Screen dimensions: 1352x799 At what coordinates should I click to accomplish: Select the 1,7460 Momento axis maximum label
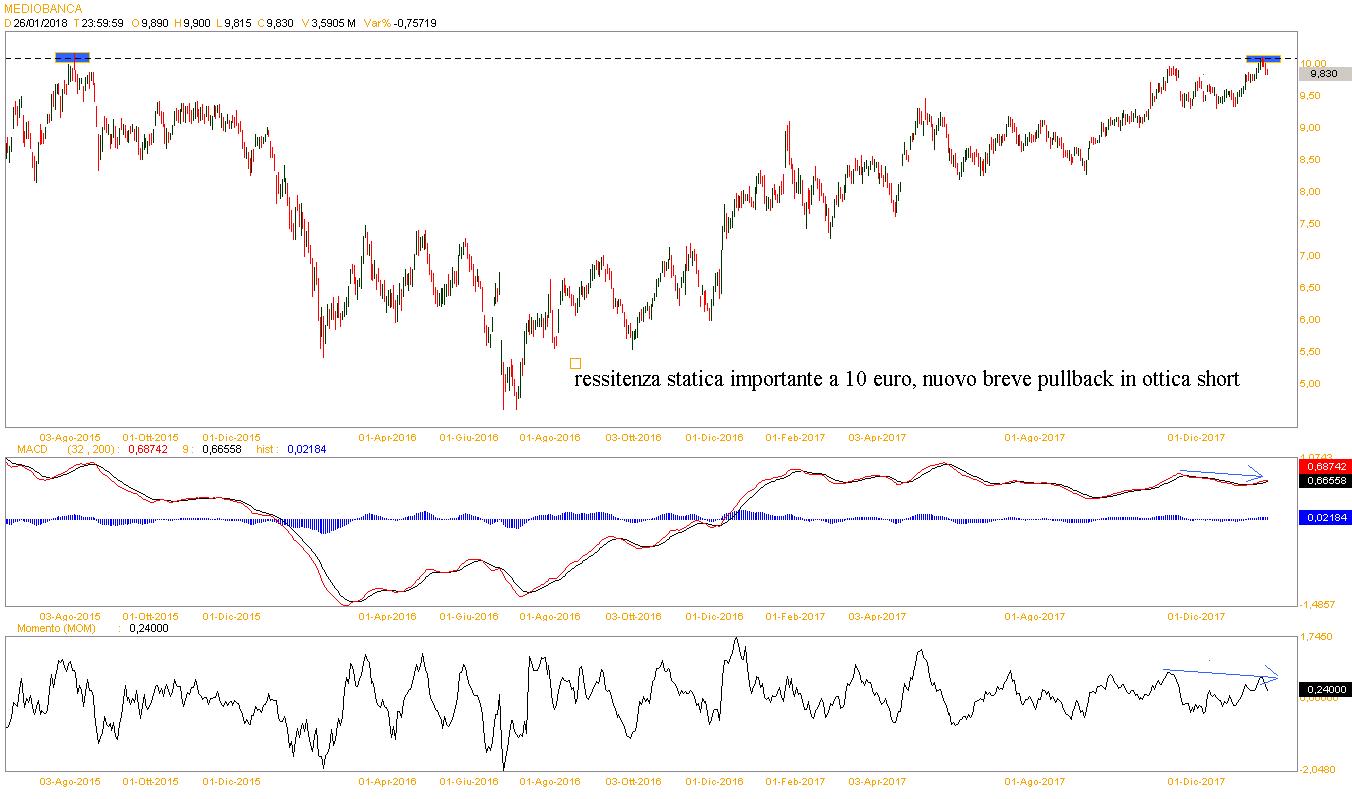[x=1315, y=636]
